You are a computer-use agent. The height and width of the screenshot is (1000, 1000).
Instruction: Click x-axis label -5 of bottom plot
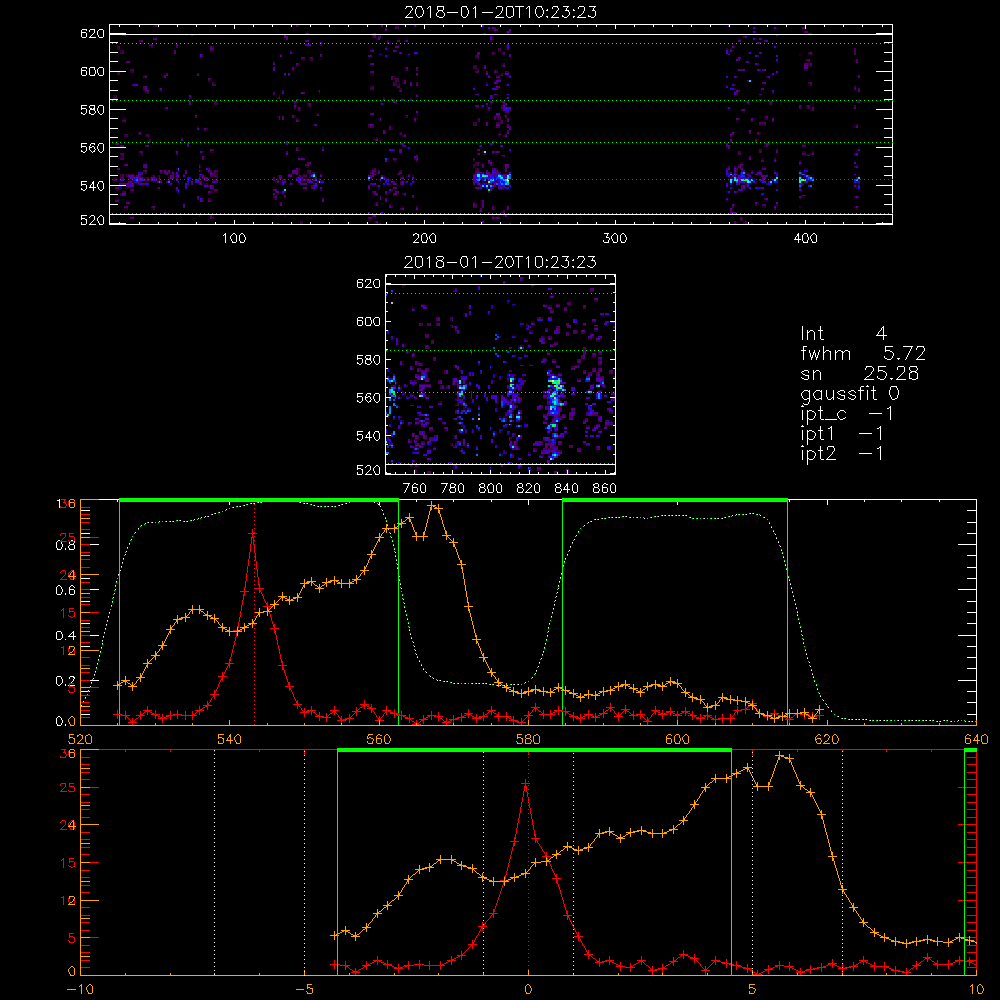pyautogui.click(x=304, y=990)
